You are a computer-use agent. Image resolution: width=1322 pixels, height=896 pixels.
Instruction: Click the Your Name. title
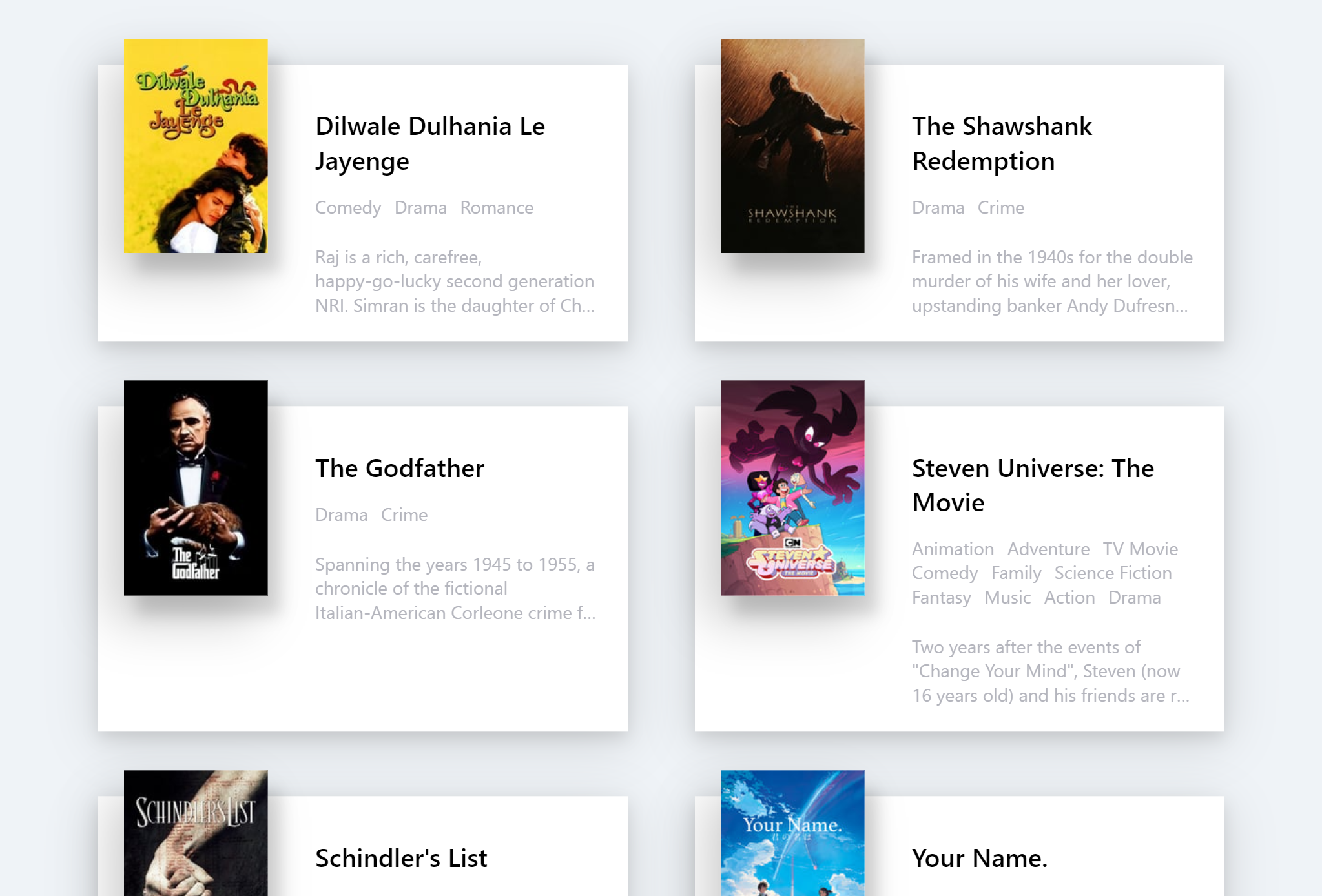pos(980,858)
